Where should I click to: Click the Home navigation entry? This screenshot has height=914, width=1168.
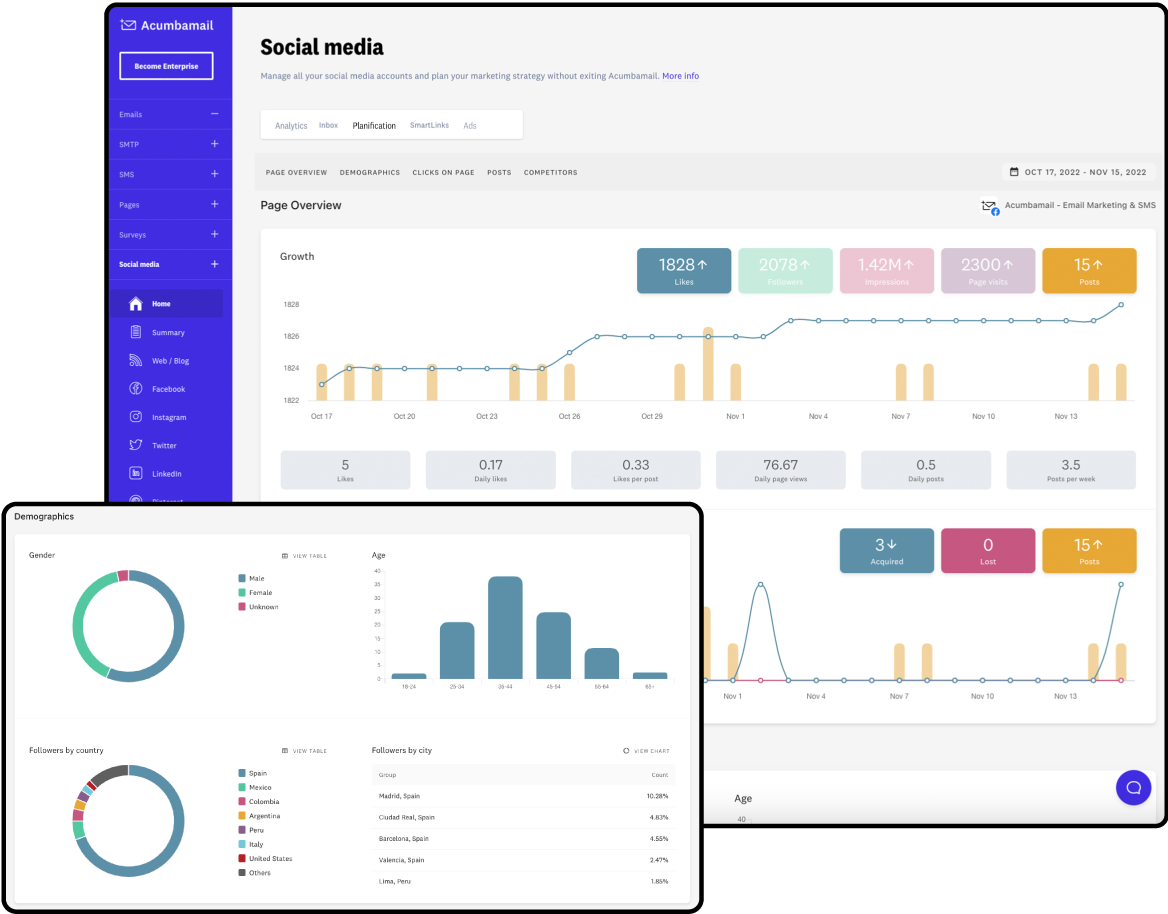pyautogui.click(x=160, y=304)
